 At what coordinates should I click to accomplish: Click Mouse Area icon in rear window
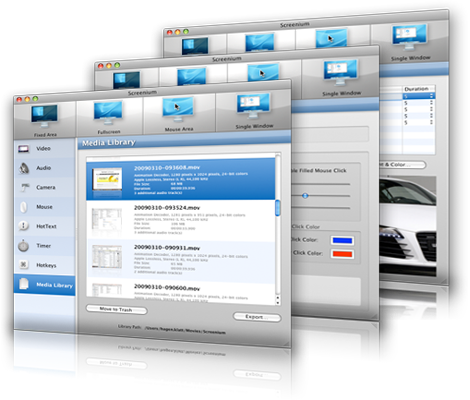(331, 38)
